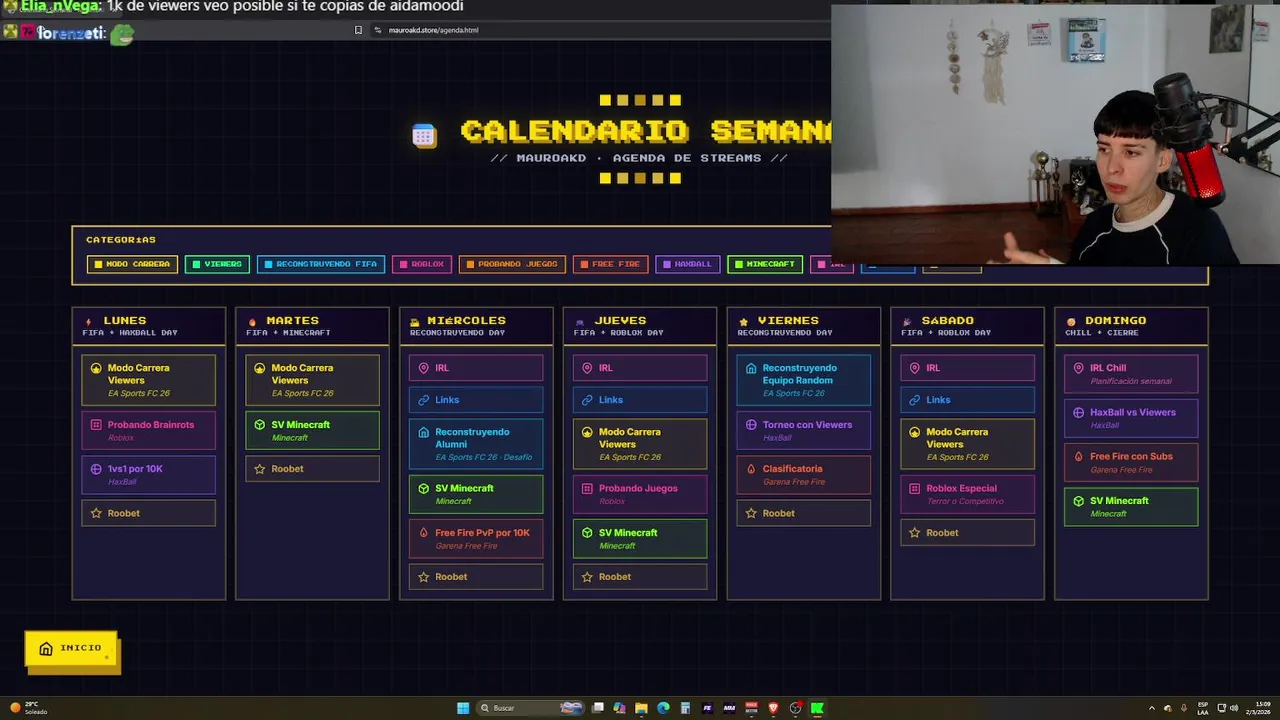Viewport: 1280px width, 720px height.
Task: Click the flame icon on Clasificatoria card
Action: point(751,469)
